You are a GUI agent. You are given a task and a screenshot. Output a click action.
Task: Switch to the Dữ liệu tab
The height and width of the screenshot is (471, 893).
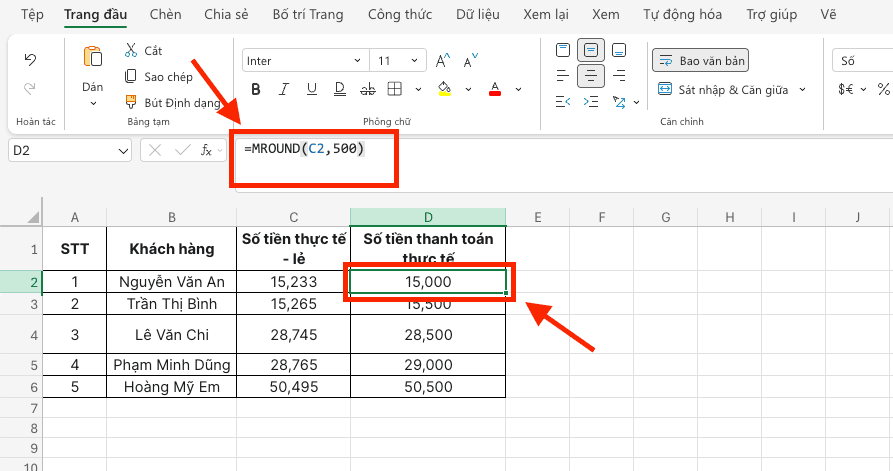478,14
